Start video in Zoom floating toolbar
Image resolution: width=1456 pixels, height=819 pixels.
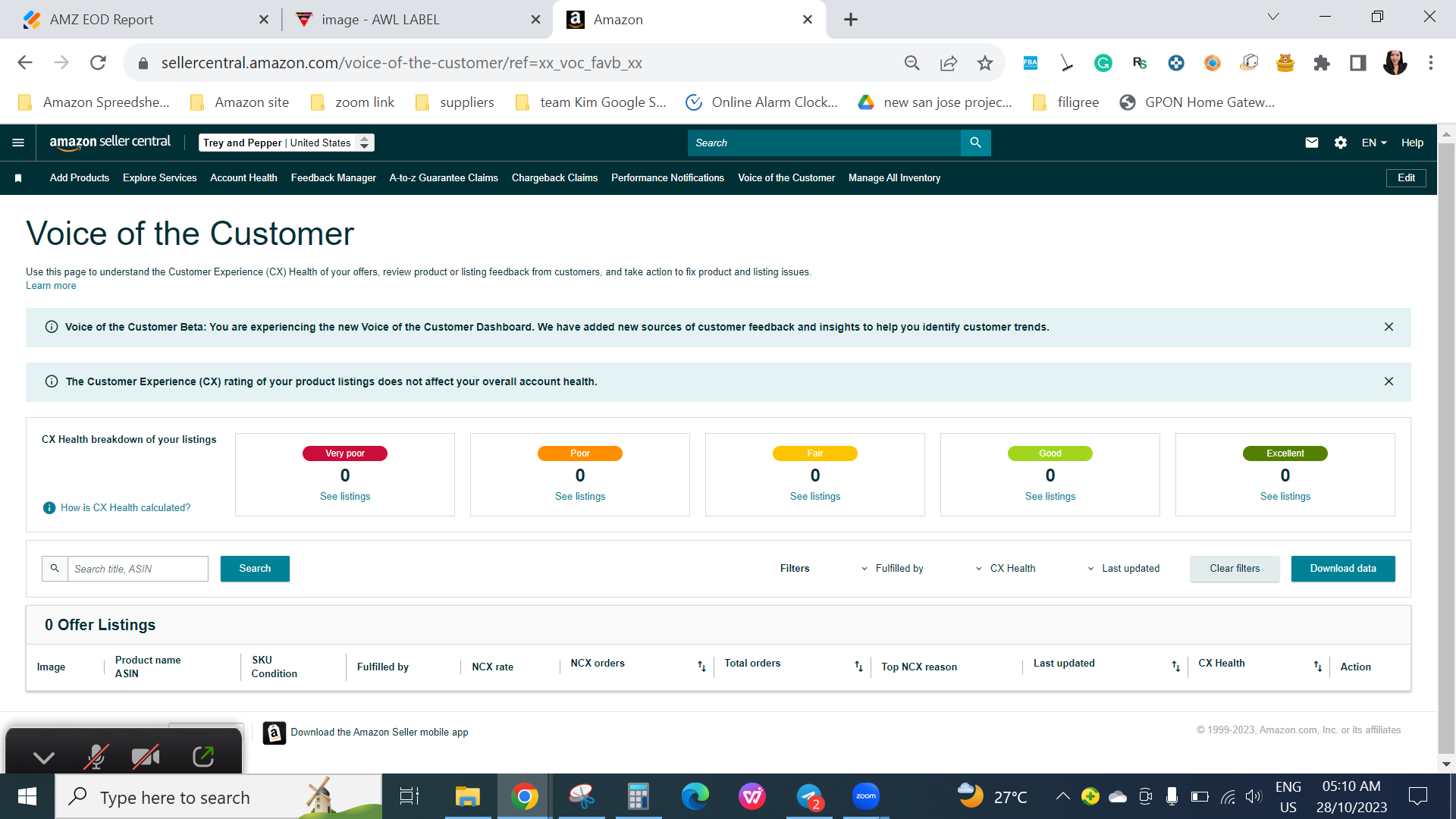click(x=146, y=757)
